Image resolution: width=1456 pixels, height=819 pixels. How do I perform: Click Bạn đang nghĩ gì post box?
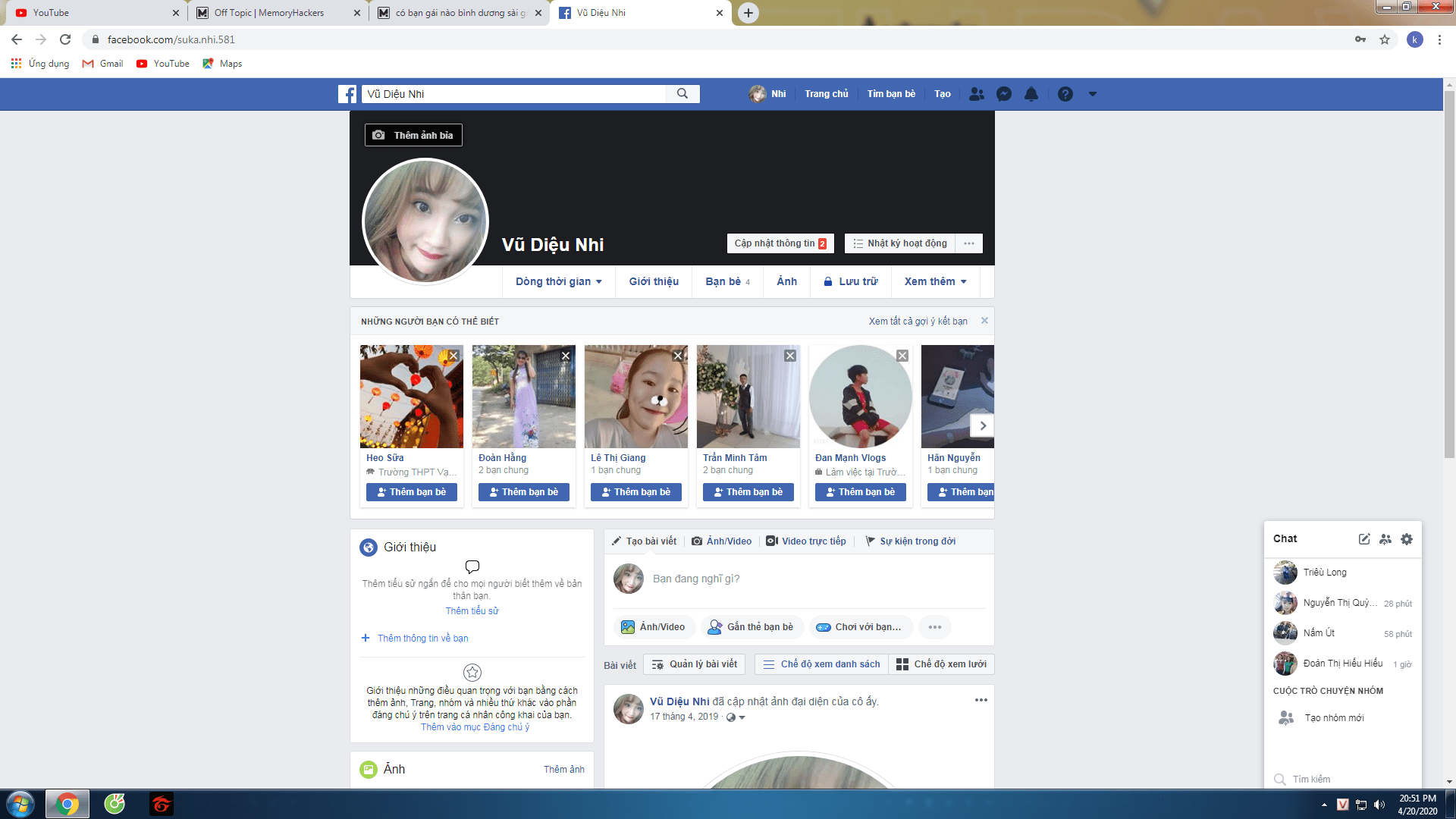pyautogui.click(x=817, y=579)
